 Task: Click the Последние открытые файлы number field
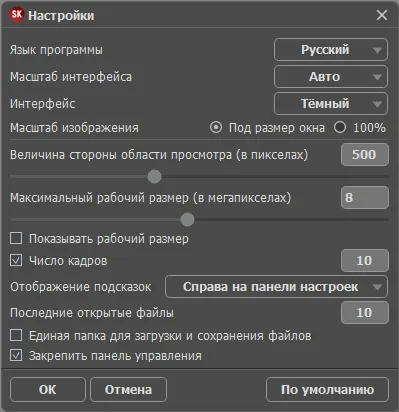point(365,313)
